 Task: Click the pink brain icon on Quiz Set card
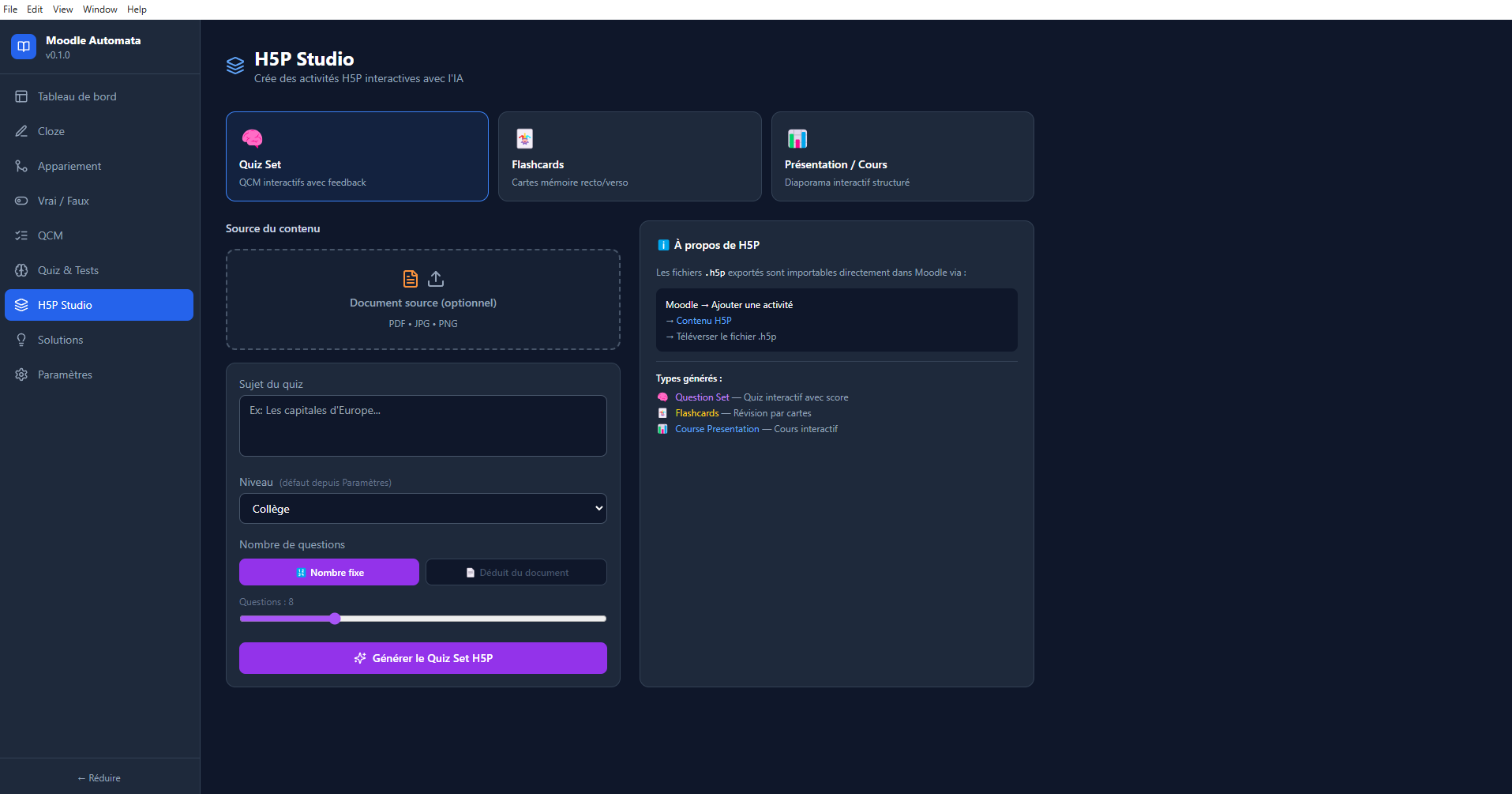click(252, 138)
